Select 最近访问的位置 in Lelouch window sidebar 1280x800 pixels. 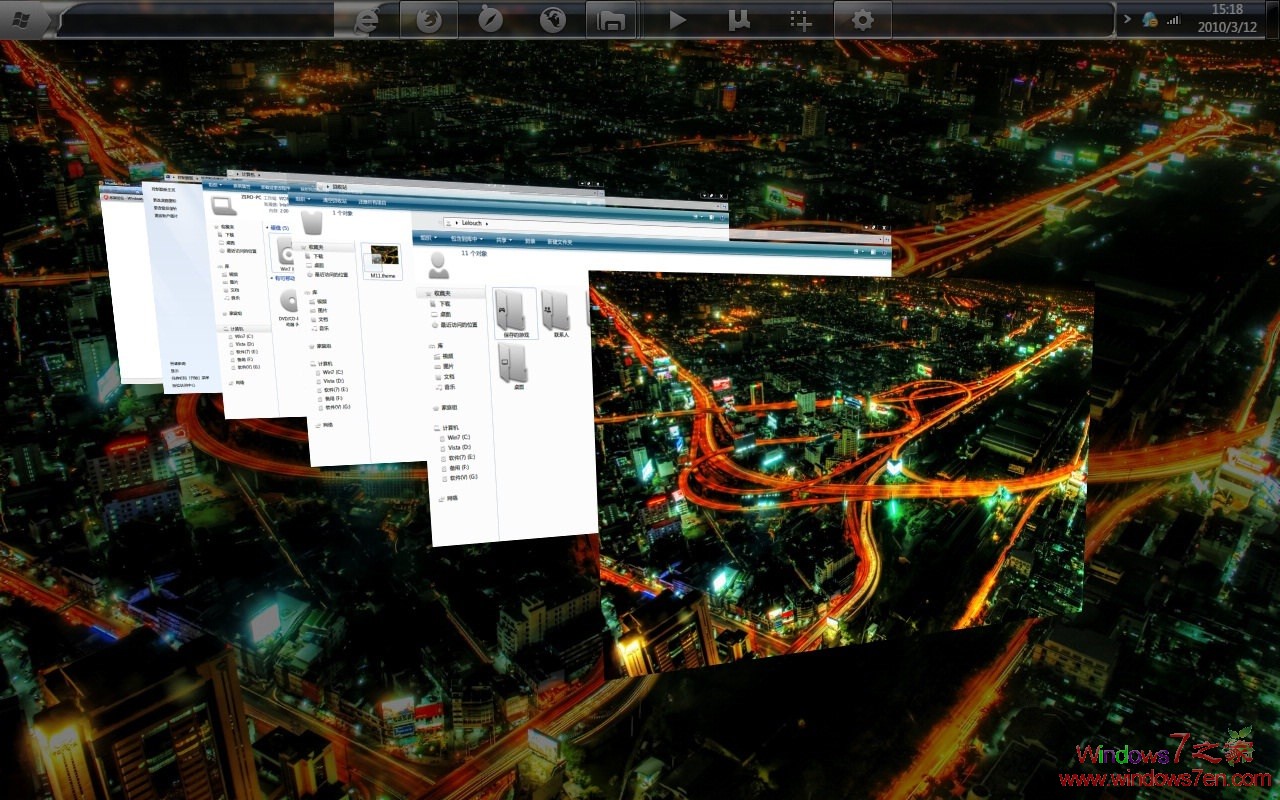click(455, 325)
